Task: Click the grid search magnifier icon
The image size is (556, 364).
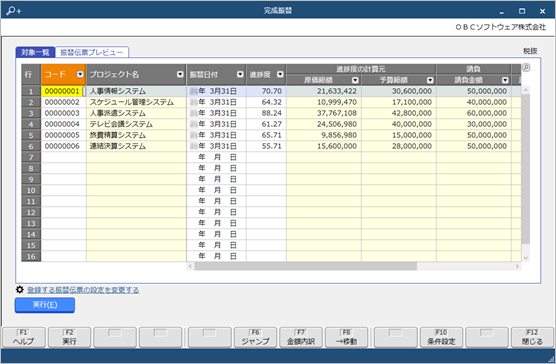Action: click(x=526, y=68)
